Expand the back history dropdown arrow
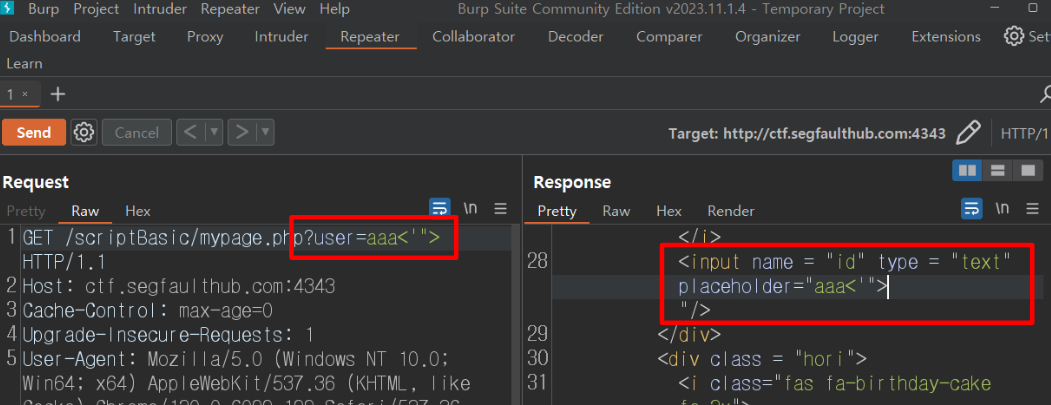 pos(214,133)
